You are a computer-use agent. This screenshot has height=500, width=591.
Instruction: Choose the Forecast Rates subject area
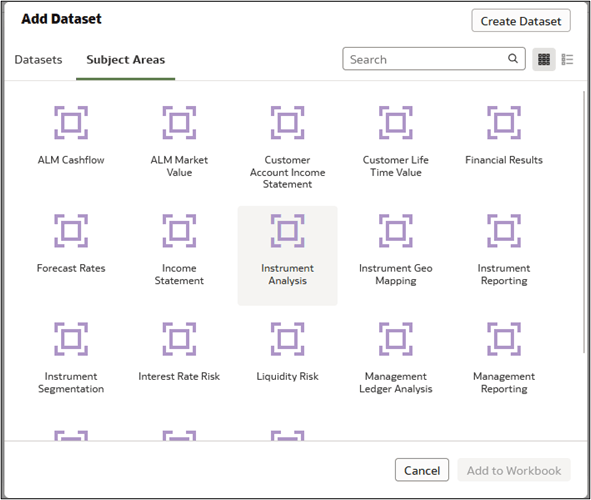71,231
